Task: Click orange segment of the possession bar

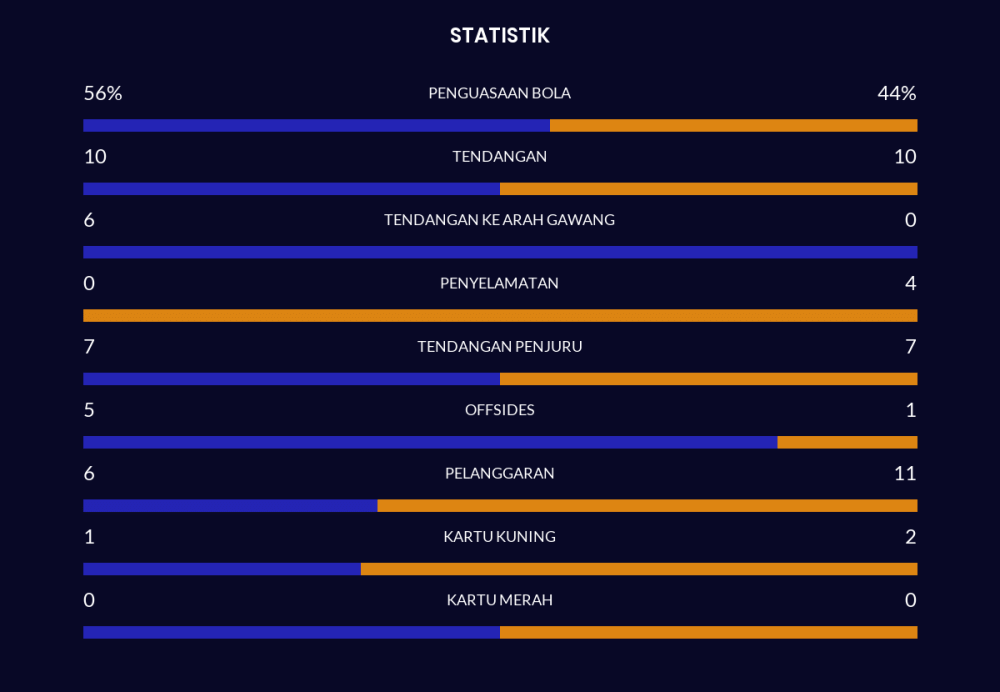Action: tap(733, 126)
